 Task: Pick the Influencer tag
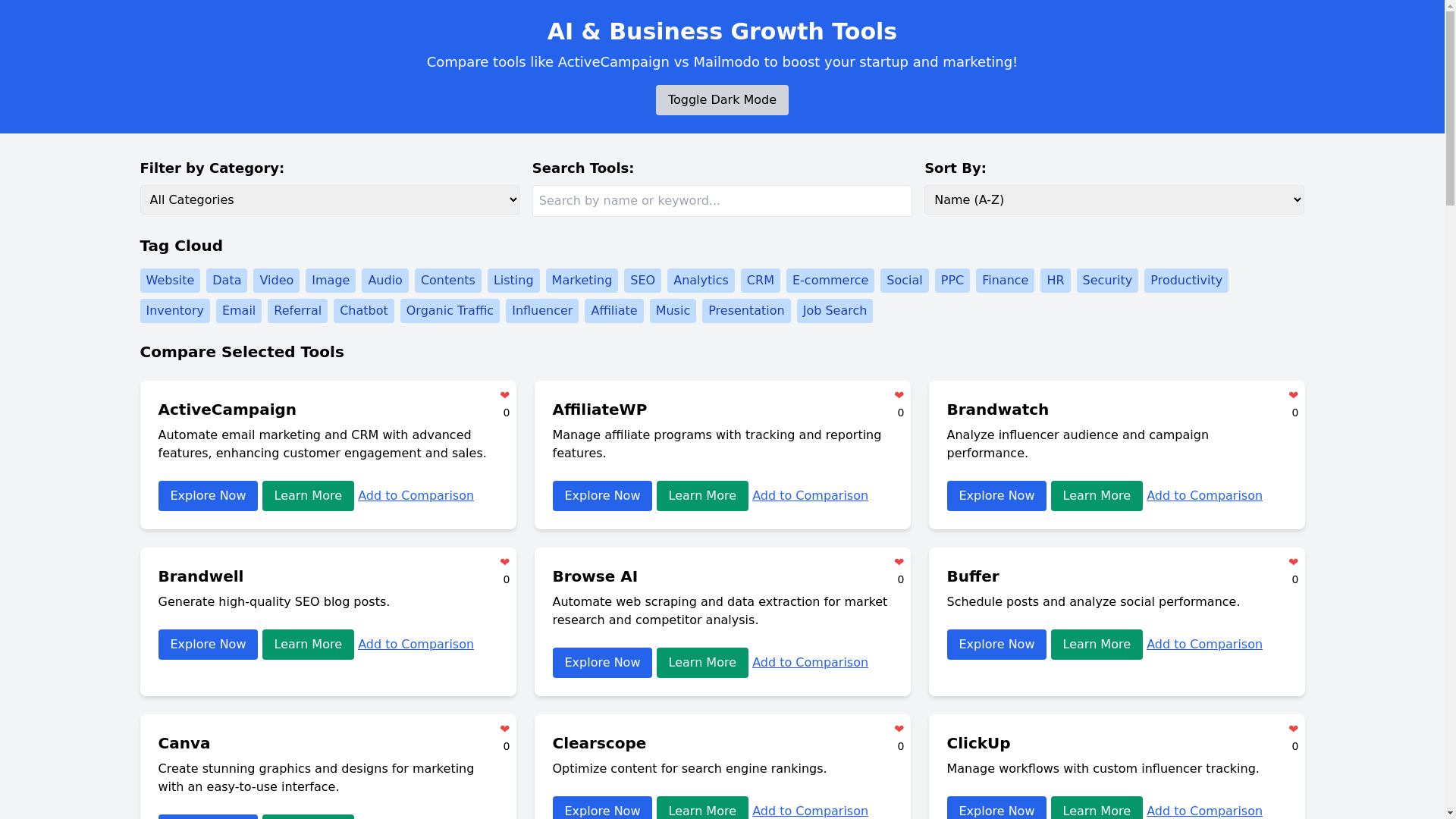coord(542,311)
